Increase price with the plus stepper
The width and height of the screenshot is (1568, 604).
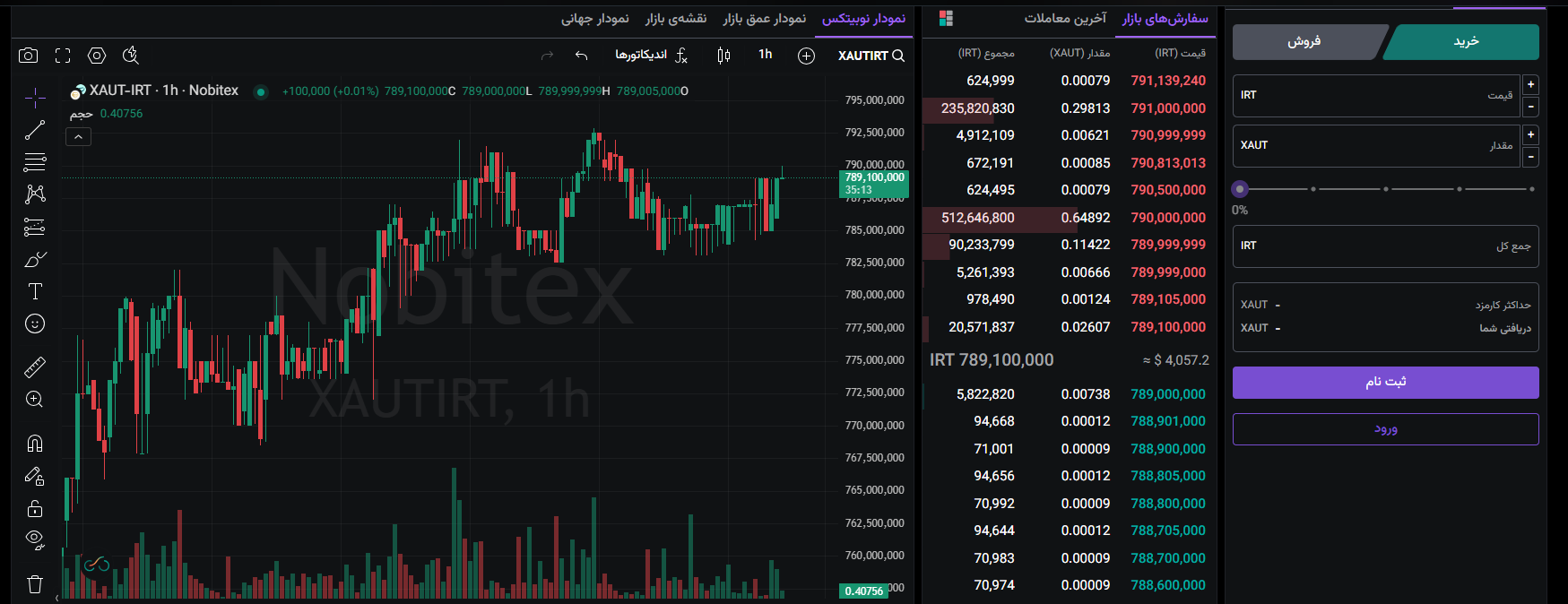click(1530, 84)
